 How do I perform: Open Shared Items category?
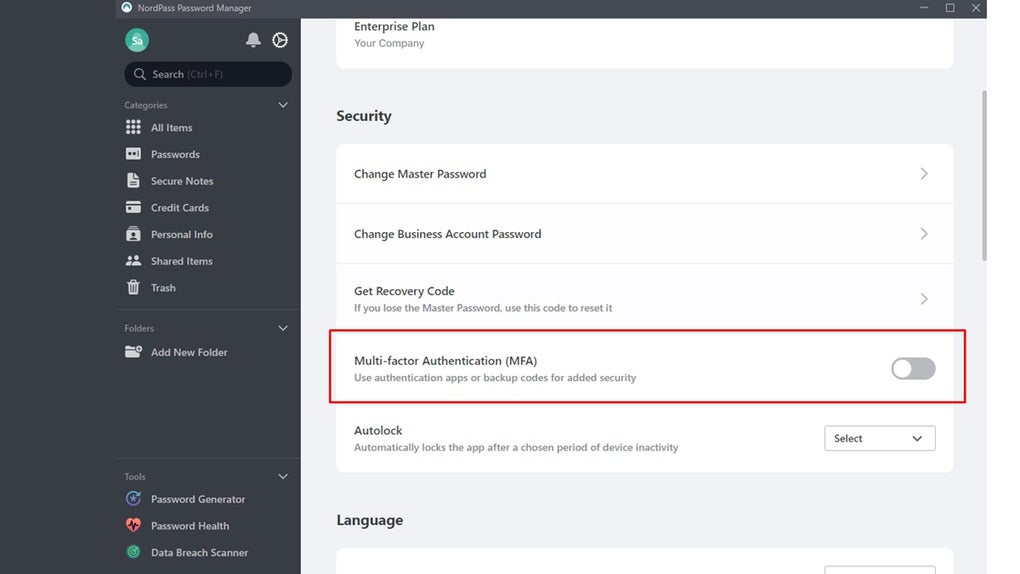(181, 261)
